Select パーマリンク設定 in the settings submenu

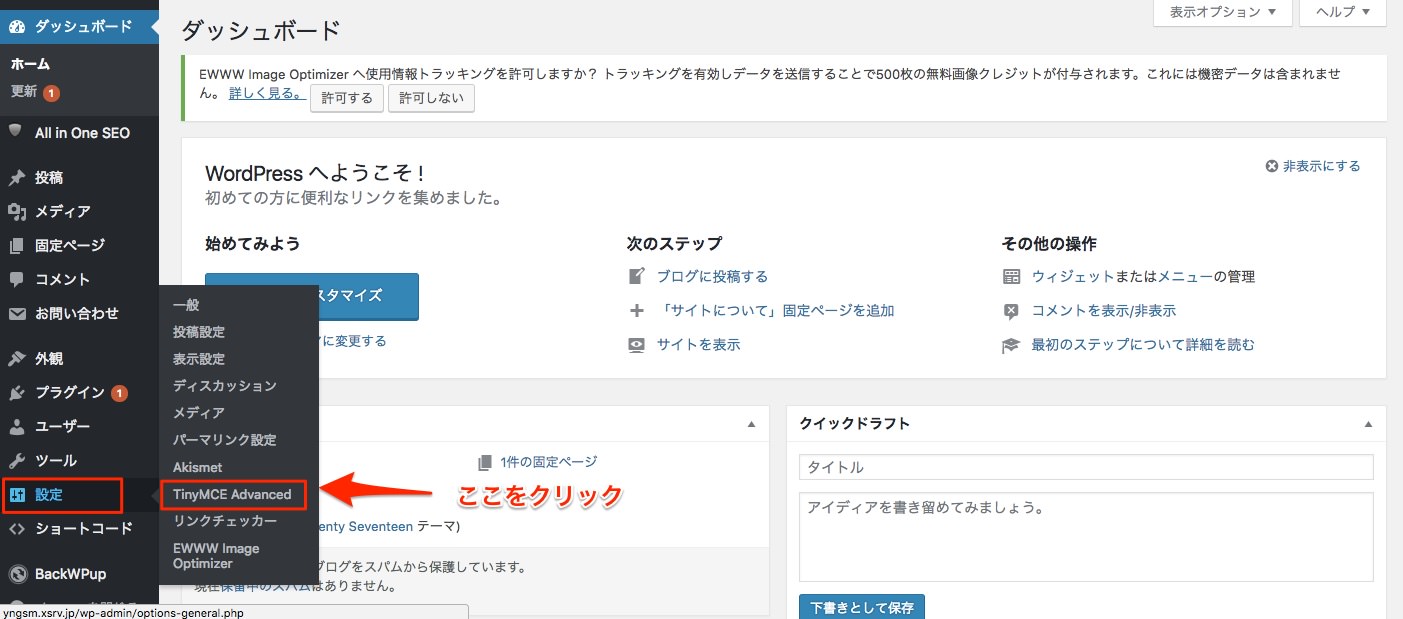click(x=225, y=440)
